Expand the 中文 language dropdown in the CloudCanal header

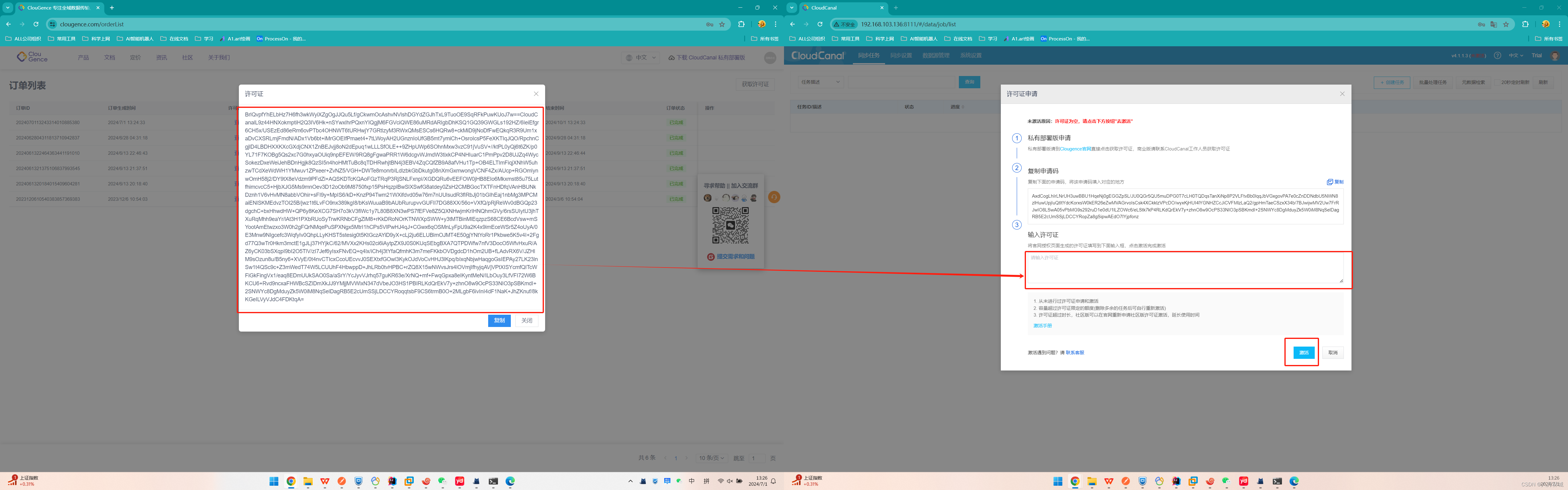point(1516,55)
